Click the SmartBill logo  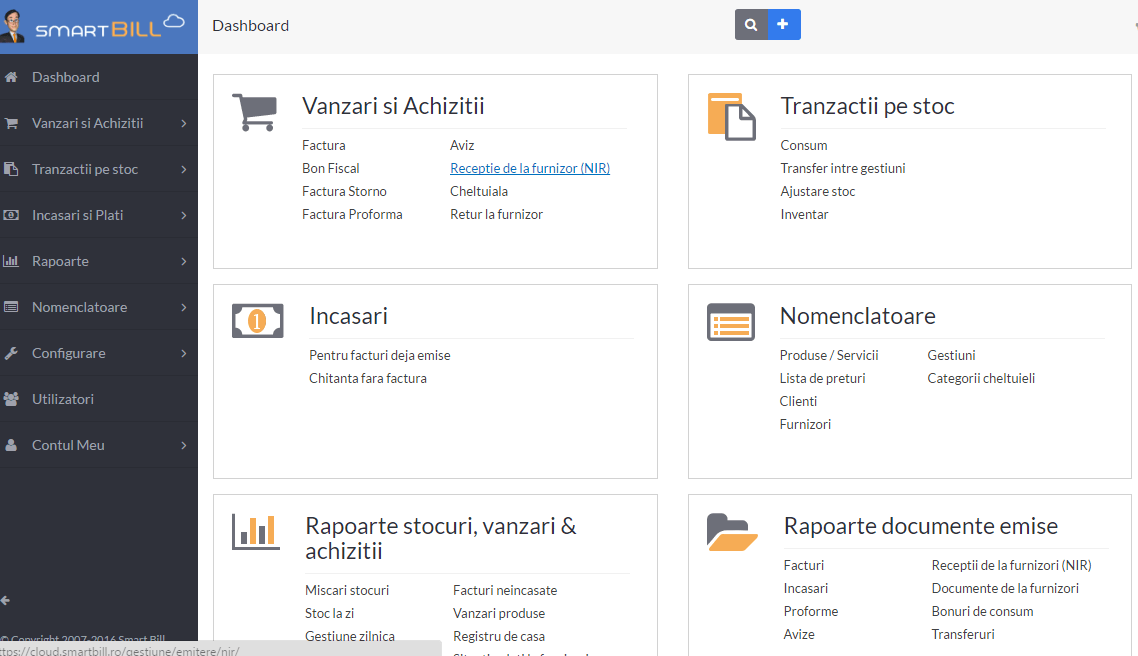[x=92, y=26]
